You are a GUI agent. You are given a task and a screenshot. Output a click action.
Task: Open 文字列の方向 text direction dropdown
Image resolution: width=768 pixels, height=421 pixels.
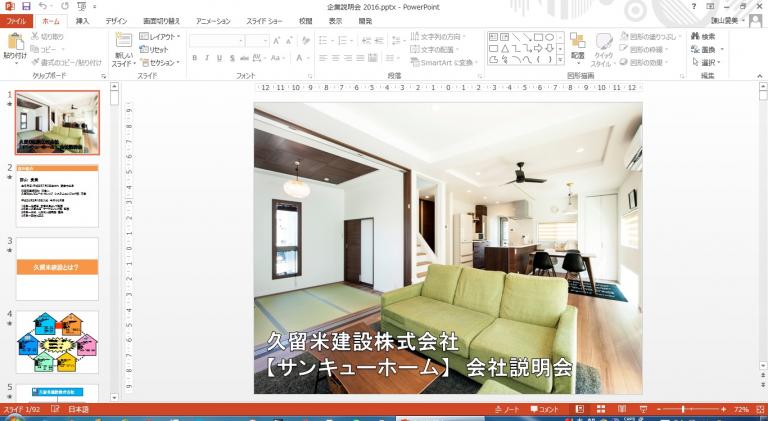click(437, 36)
